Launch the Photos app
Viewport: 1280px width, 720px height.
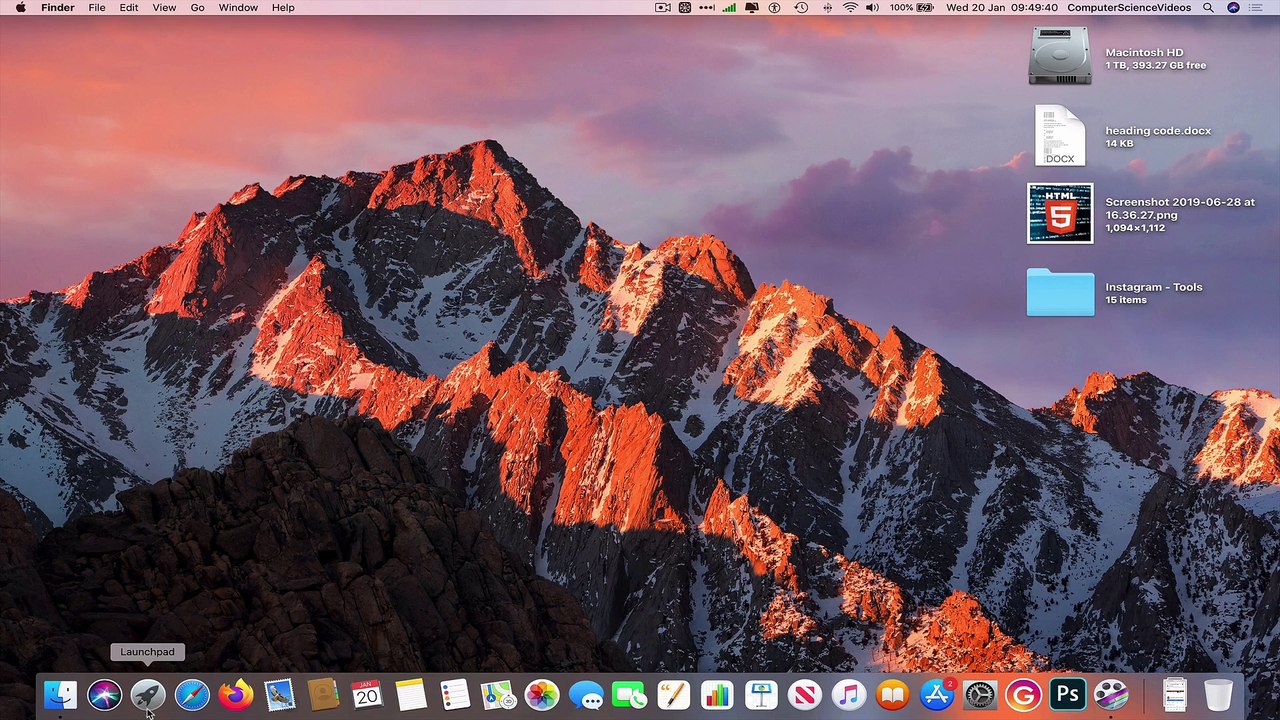pyautogui.click(x=542, y=694)
